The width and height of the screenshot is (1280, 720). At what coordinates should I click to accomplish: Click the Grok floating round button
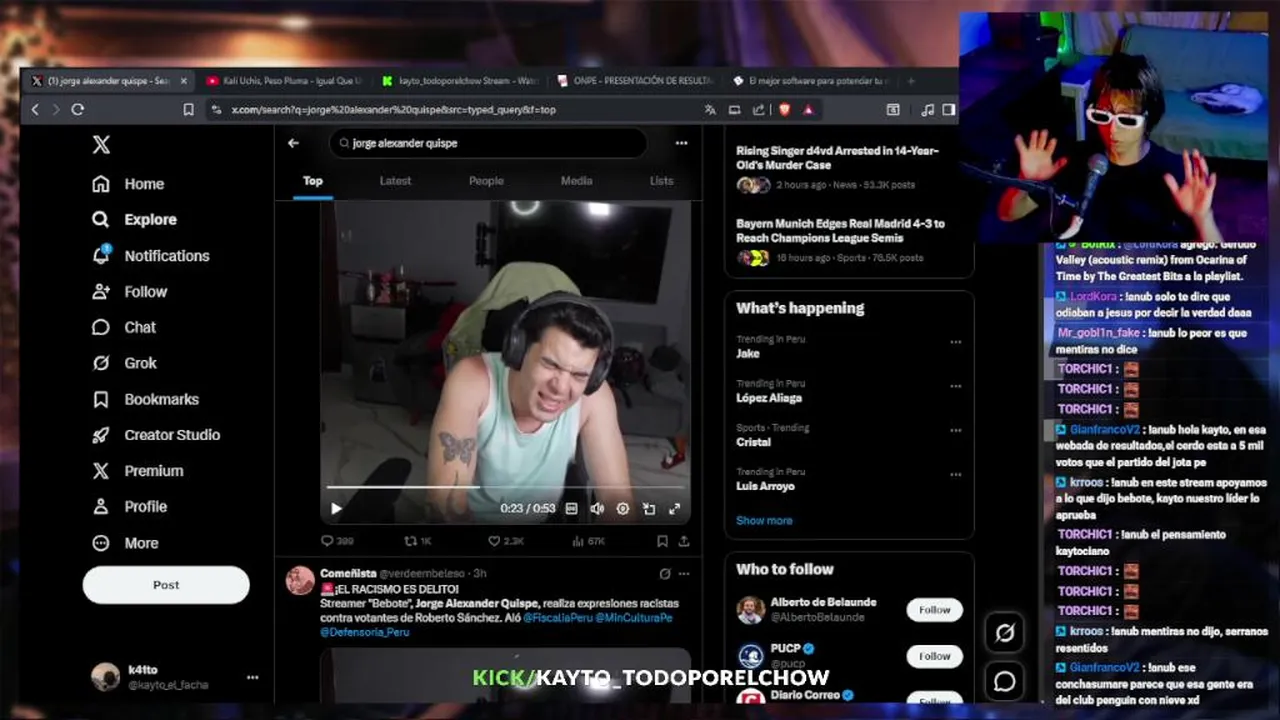point(1005,633)
